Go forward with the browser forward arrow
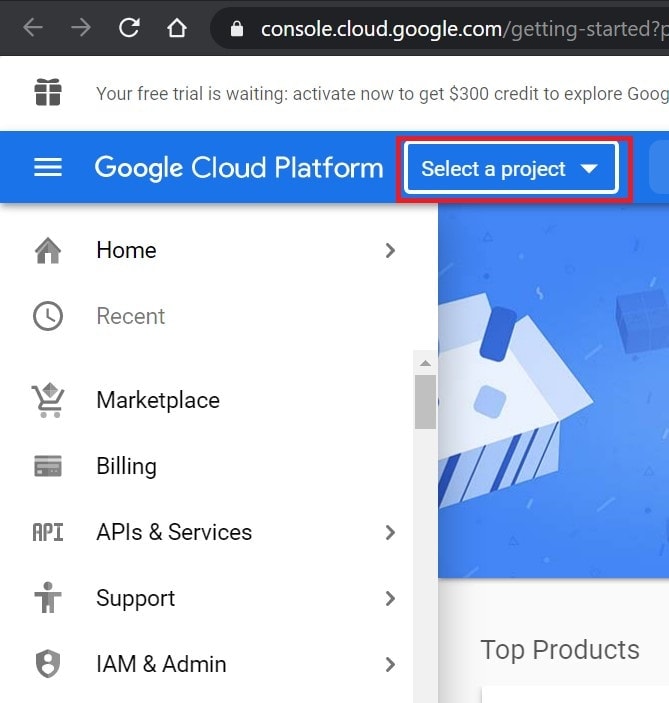This screenshot has height=703, width=669. 81,28
